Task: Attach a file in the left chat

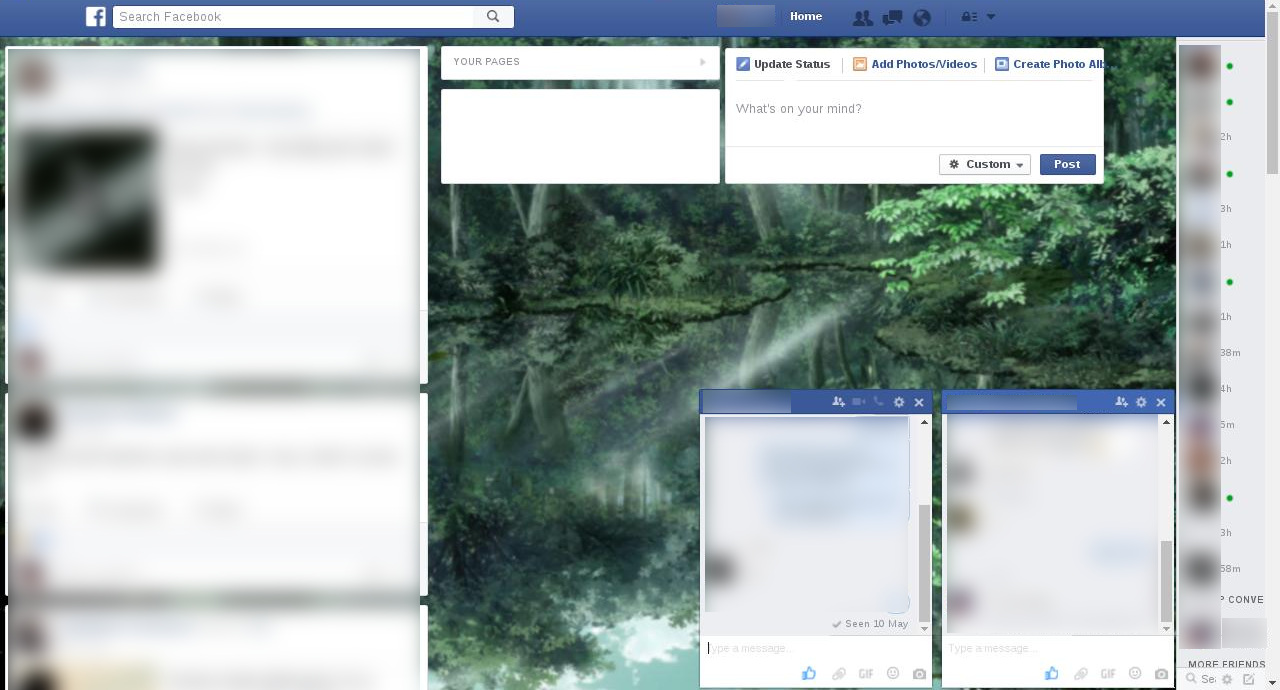Action: (839, 674)
